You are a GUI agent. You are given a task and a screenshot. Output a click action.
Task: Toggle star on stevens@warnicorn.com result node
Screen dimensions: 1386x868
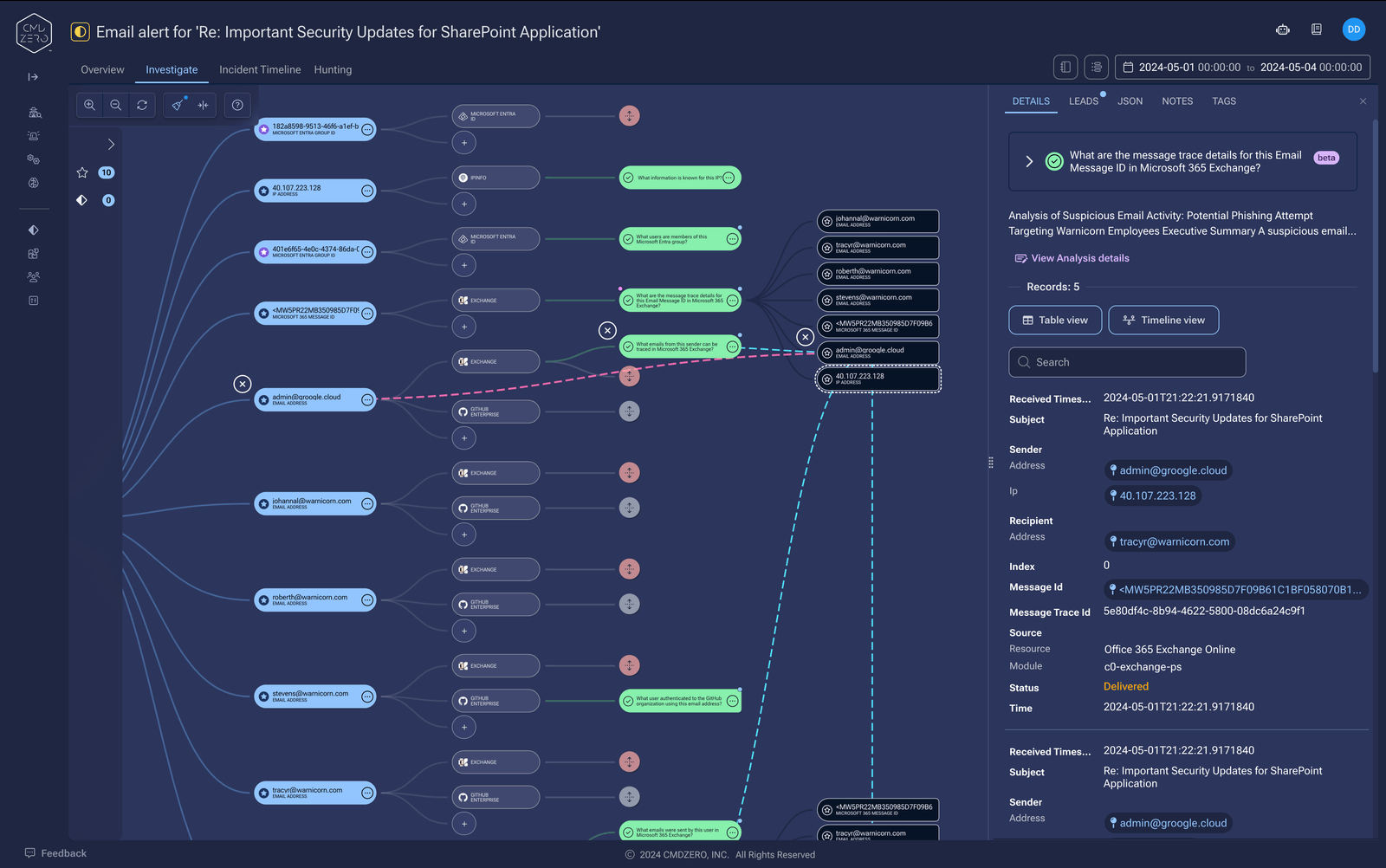coord(827,301)
